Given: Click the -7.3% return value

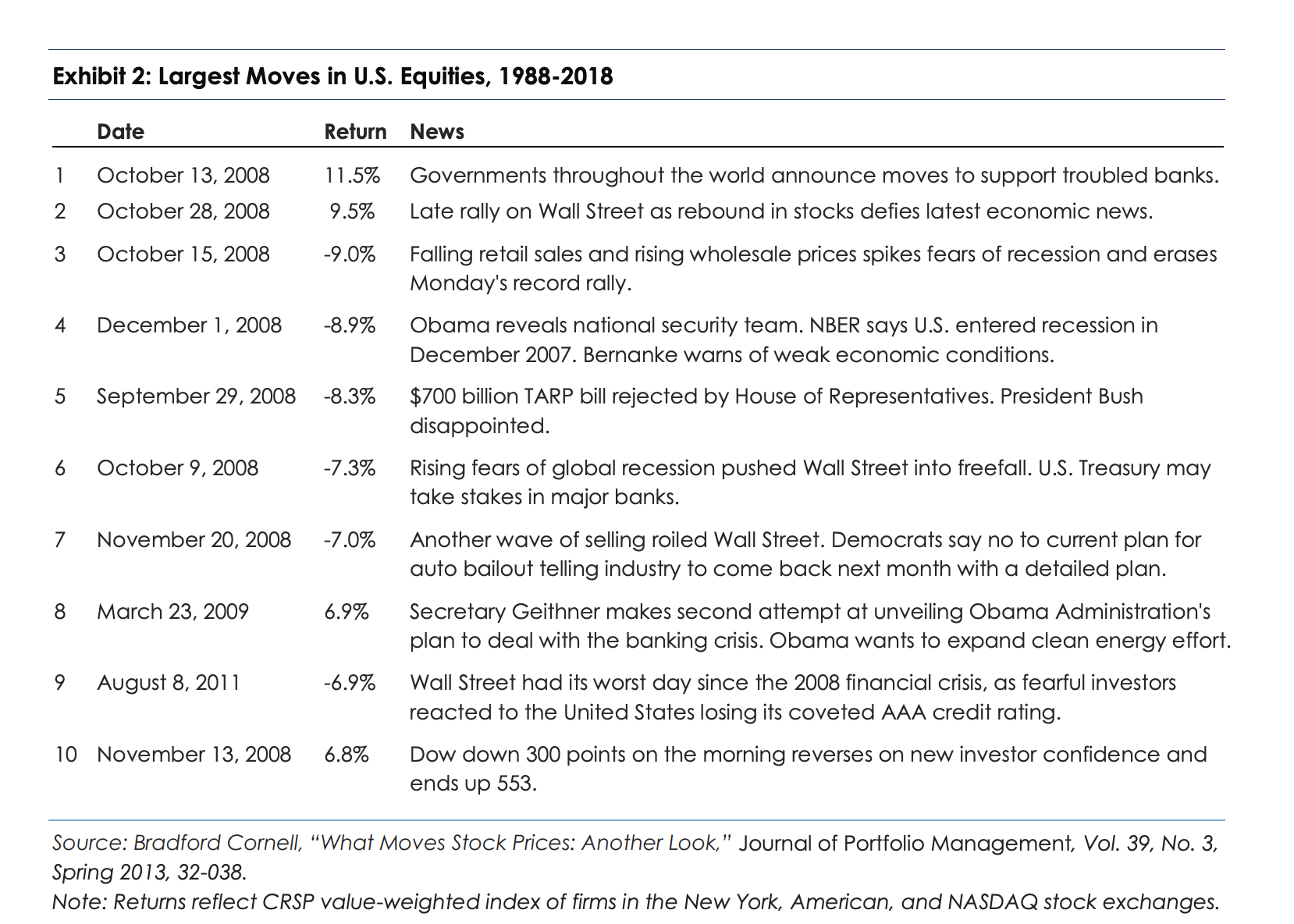Looking at the screenshot, I should tap(350, 468).
